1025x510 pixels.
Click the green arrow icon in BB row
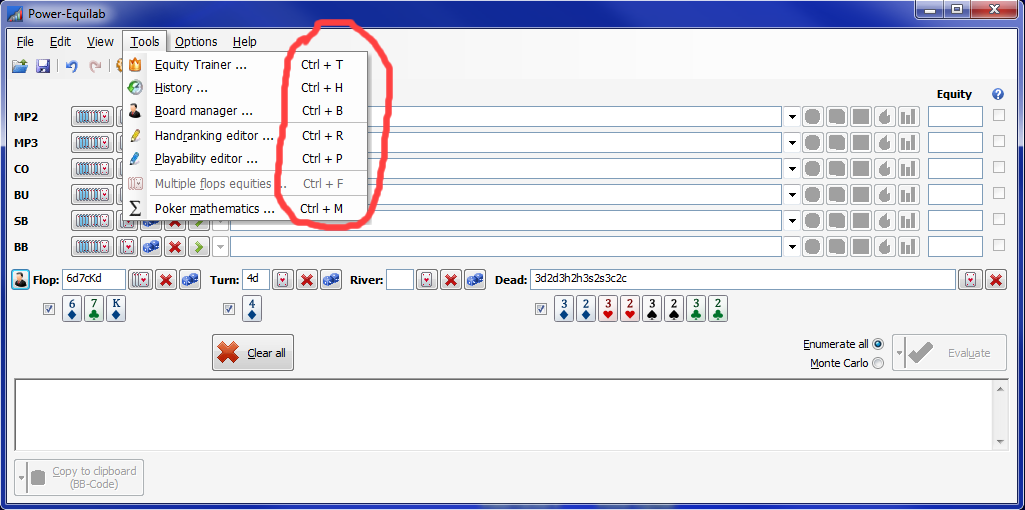[199, 246]
